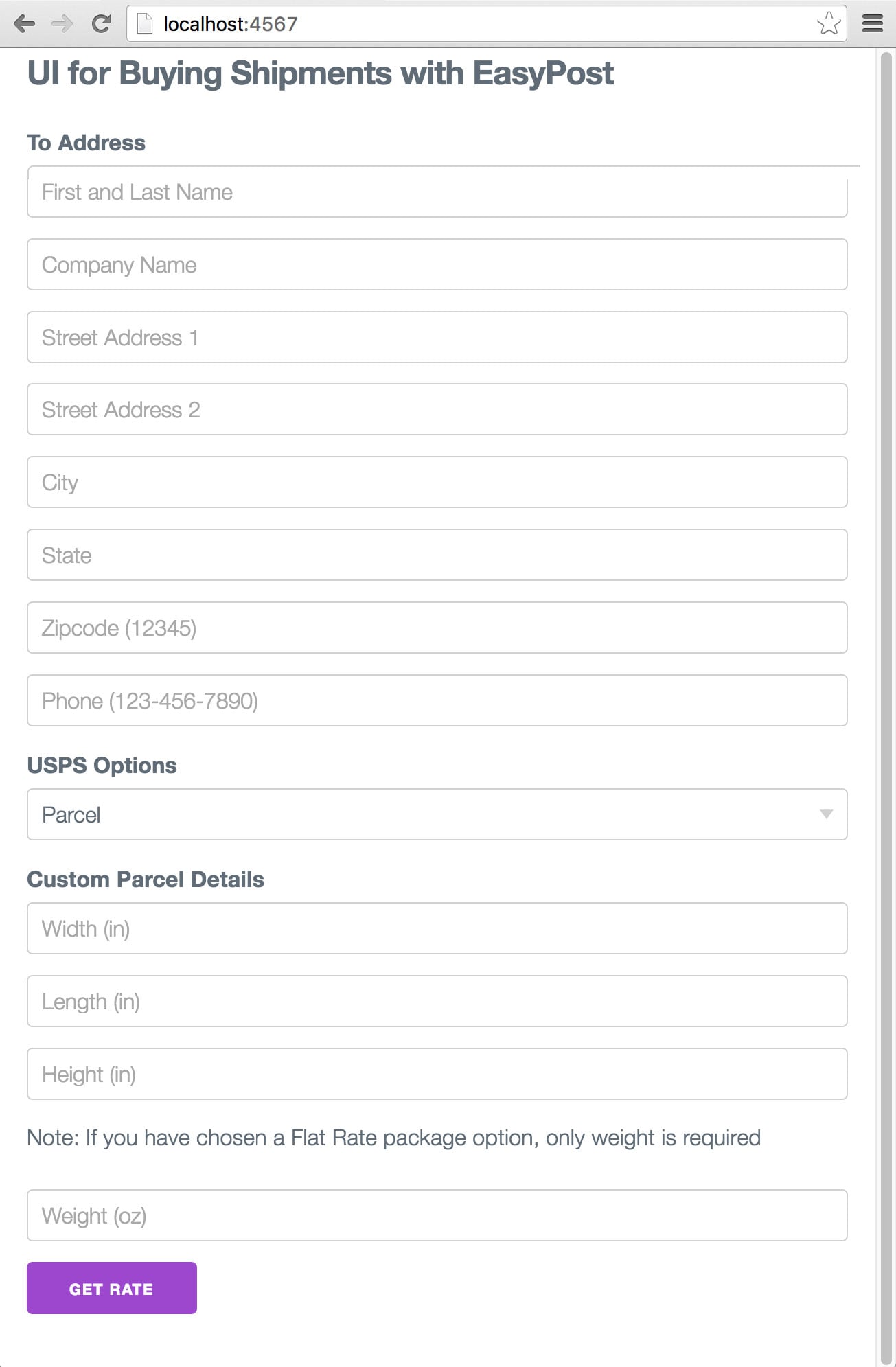Click the GET RATE button
This screenshot has width=896, height=1367.
point(111,1288)
